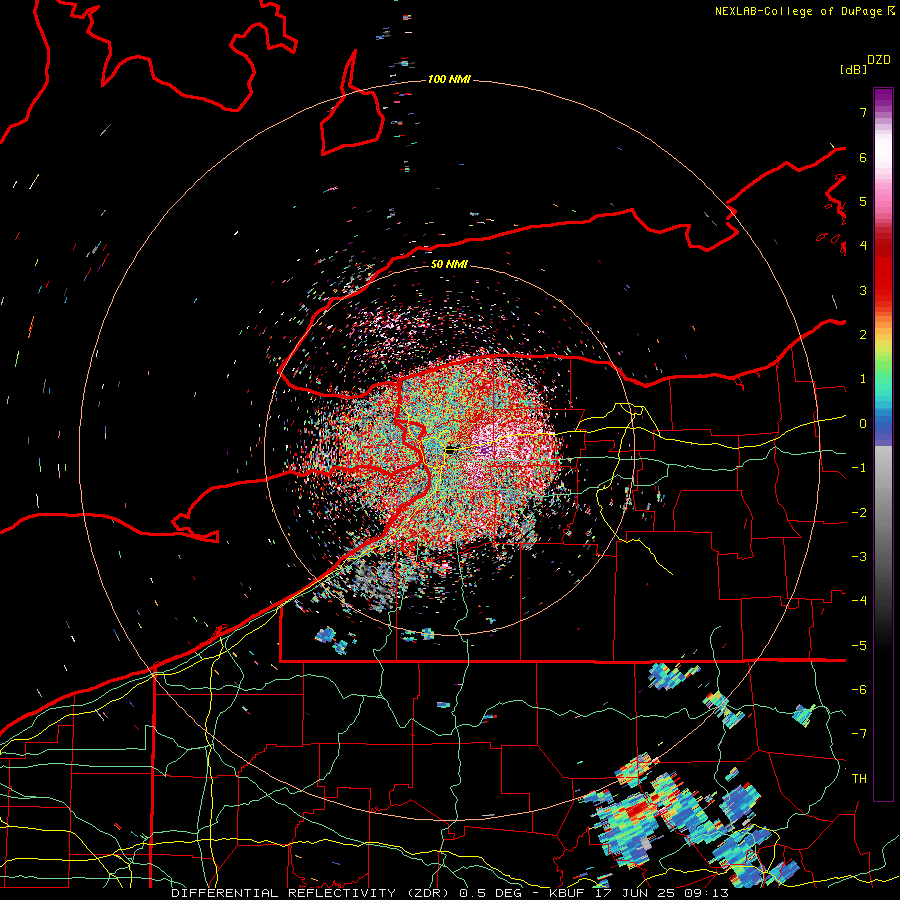The height and width of the screenshot is (900, 900).
Task: Click the 0 value on the color scale
Action: coord(863,424)
